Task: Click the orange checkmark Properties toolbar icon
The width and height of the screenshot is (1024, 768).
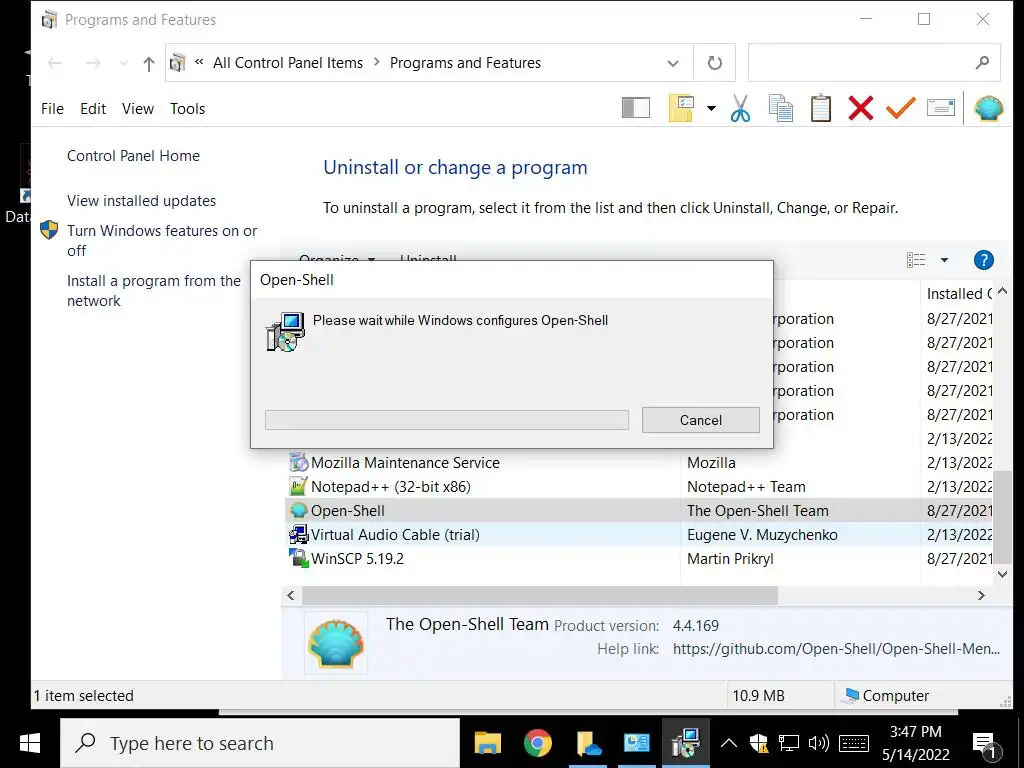Action: (x=901, y=108)
